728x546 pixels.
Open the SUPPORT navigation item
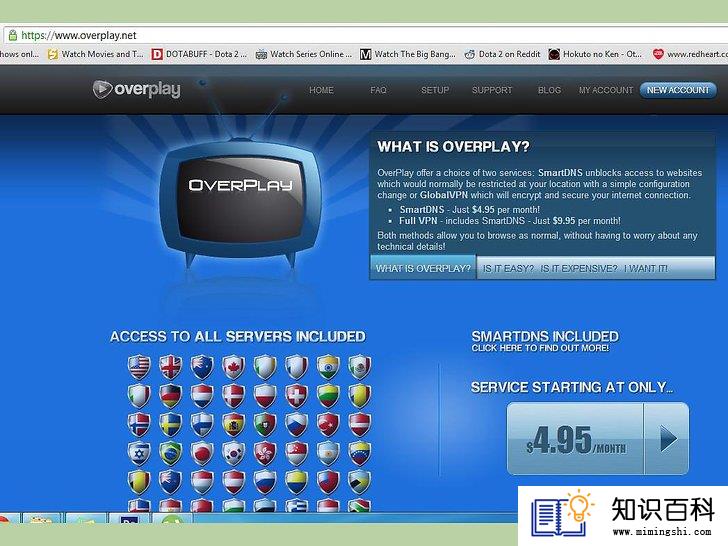[x=492, y=90]
